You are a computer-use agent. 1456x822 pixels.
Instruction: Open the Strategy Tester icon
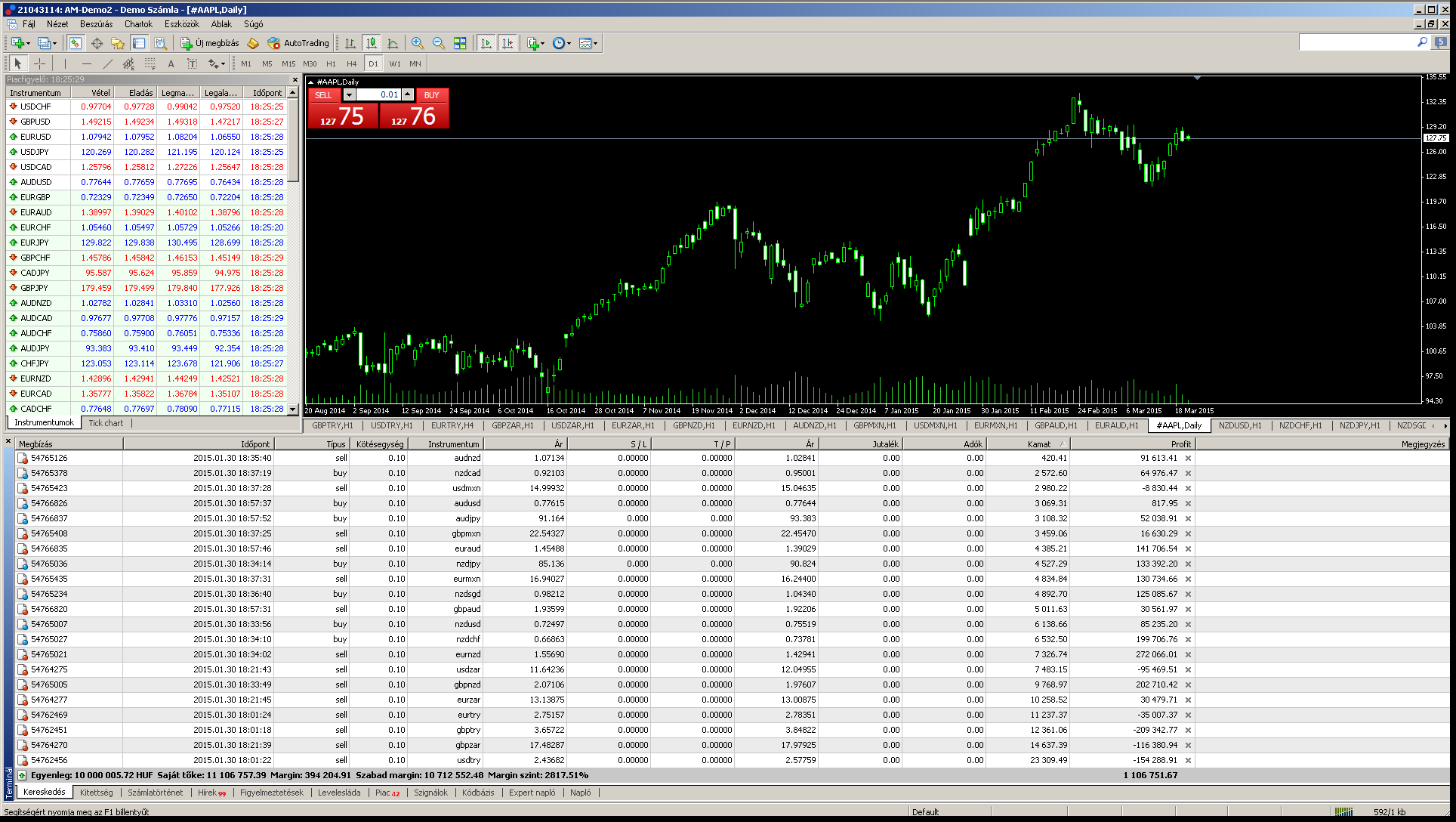pos(160,43)
